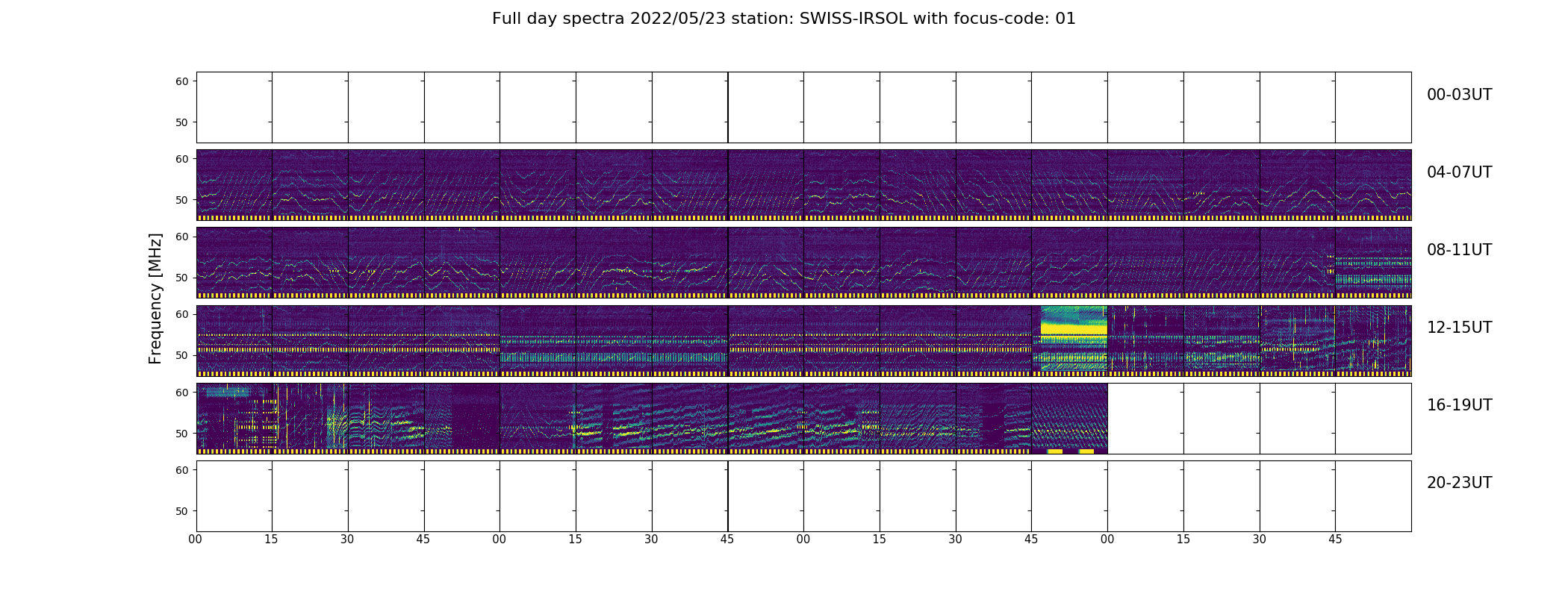Screen dimensions: 1568x597
Task: Click the '50' tick of the 16-19UT row
Action: click(x=182, y=434)
